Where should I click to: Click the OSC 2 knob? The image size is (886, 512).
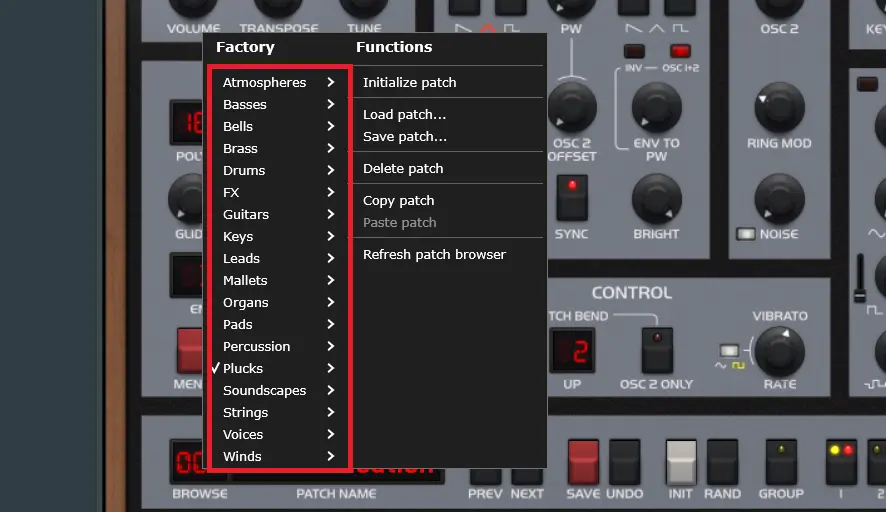click(x=779, y=7)
